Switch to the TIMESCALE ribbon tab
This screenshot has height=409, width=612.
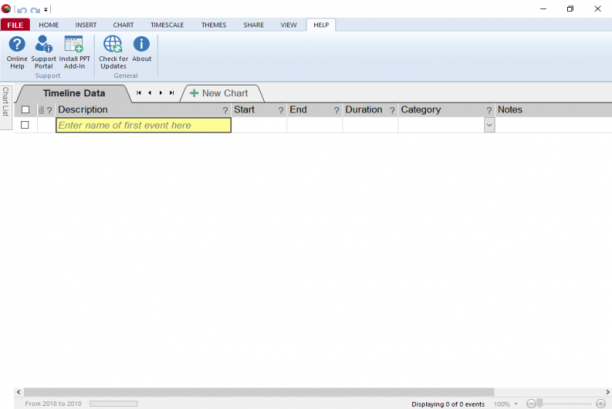pos(167,25)
